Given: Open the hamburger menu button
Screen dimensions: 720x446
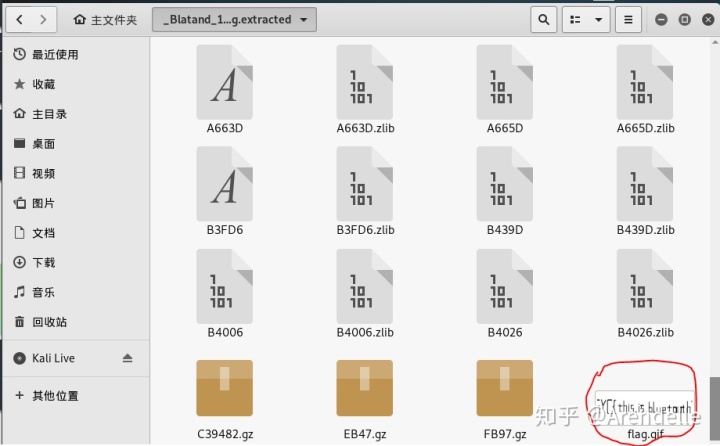Looking at the screenshot, I should [628, 20].
